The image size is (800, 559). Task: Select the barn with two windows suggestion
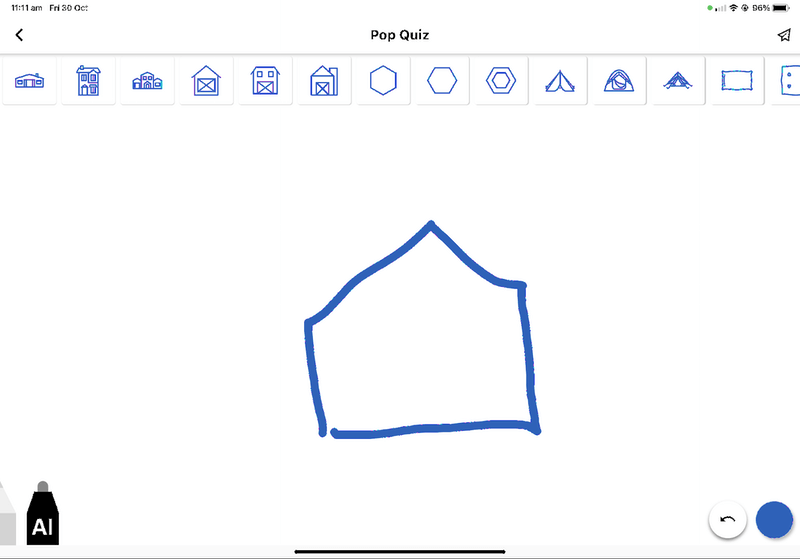pyautogui.click(x=265, y=81)
